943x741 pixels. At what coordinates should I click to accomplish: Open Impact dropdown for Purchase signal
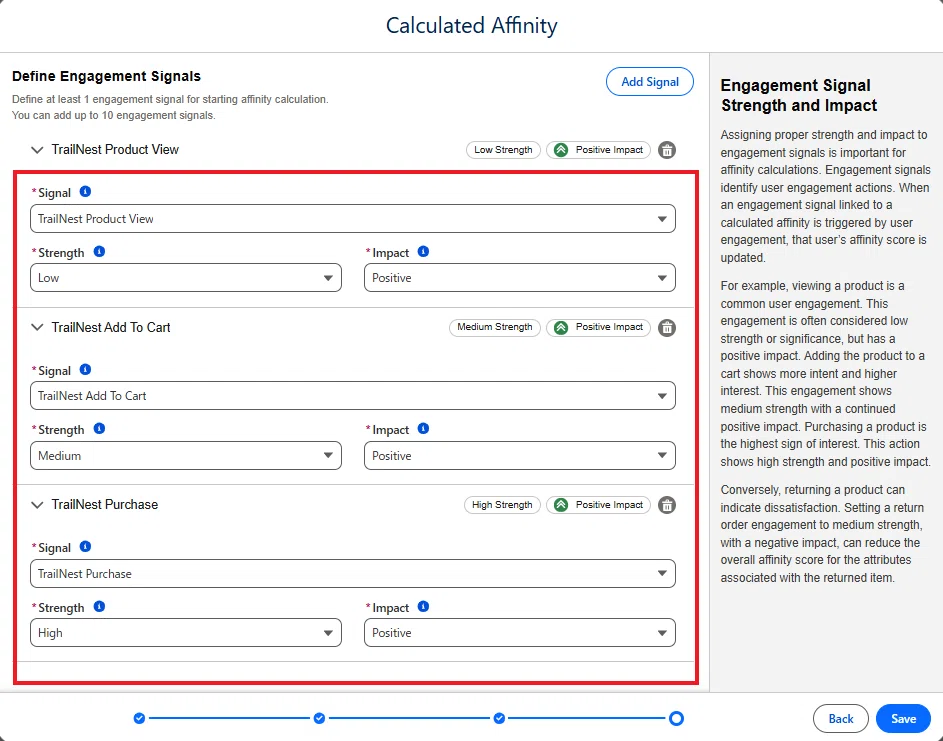point(520,633)
